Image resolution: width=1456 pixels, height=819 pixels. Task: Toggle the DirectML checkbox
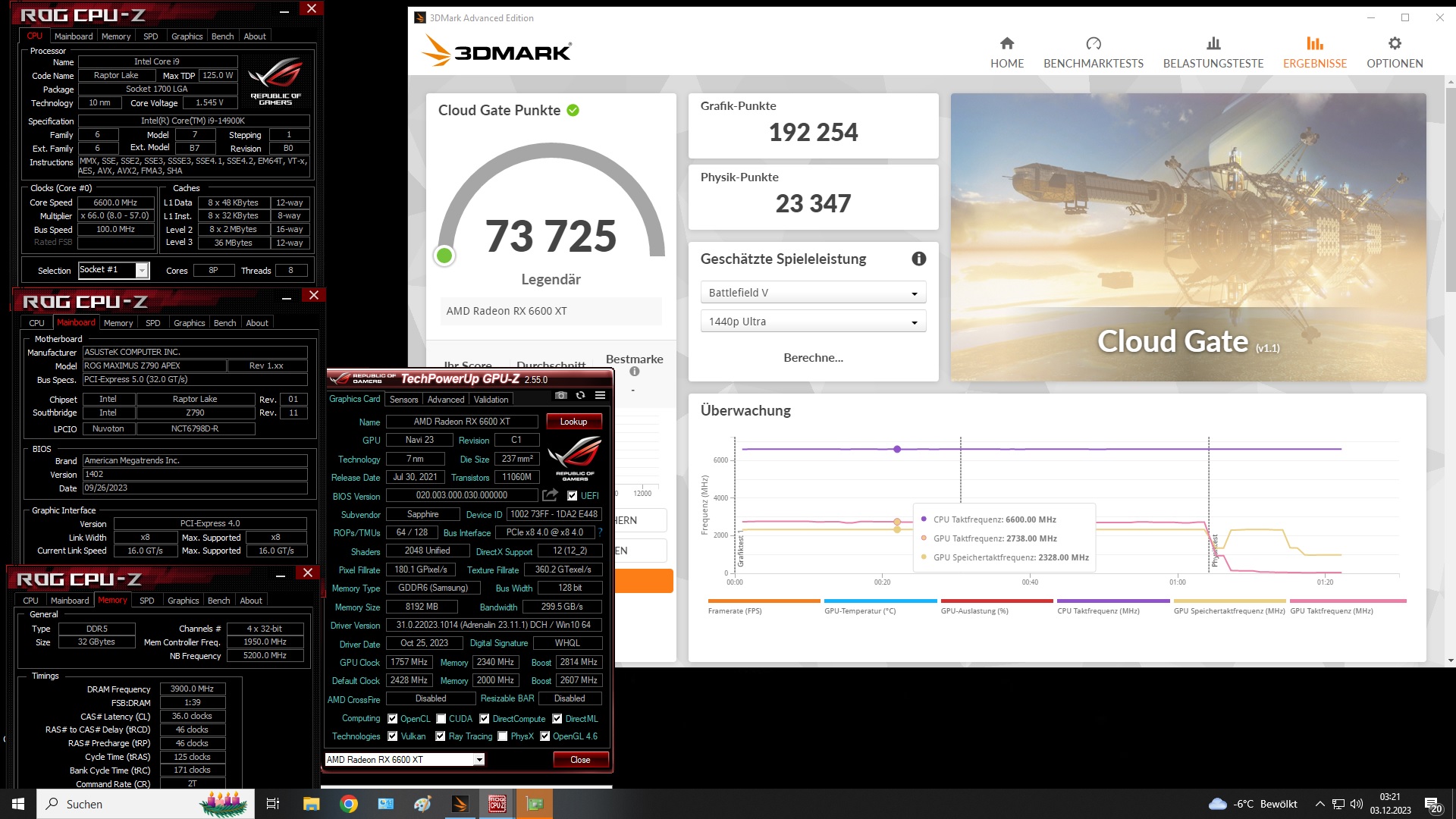(x=557, y=719)
